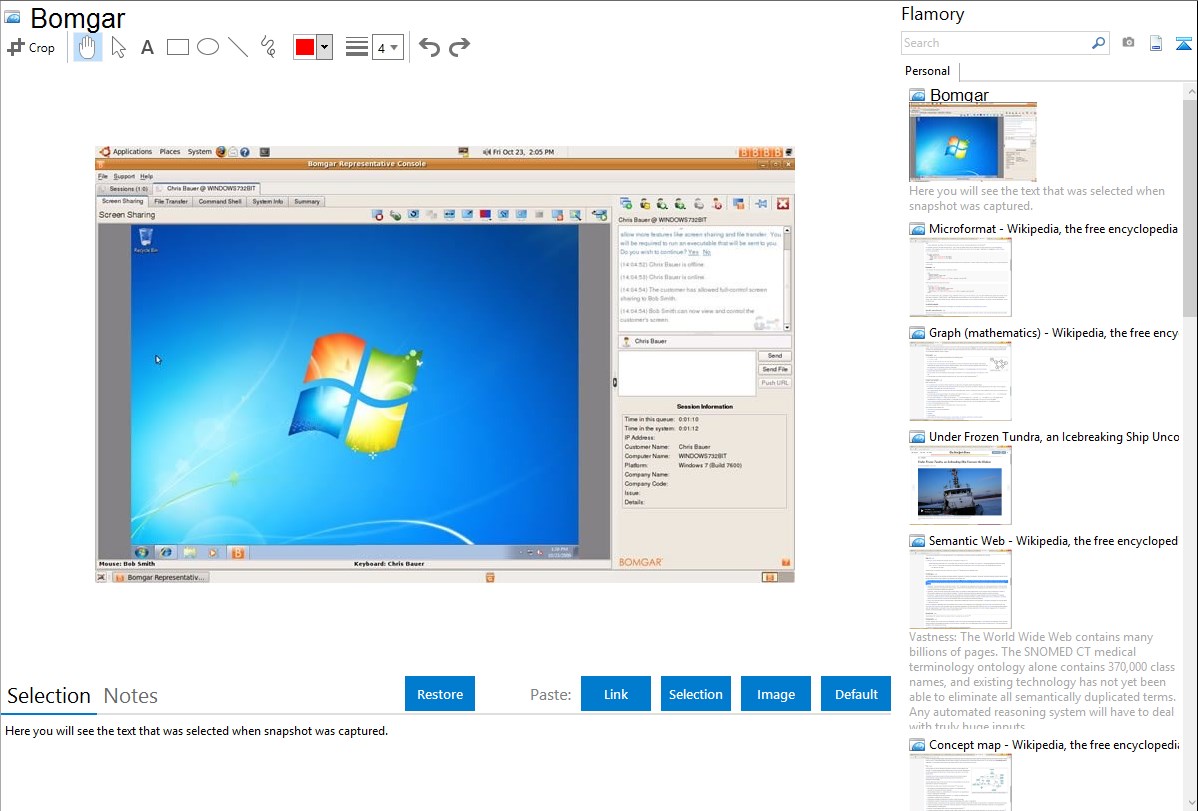The width and height of the screenshot is (1198, 811).
Task: Open the Microformat Wikipedia snapshot title
Action: pyautogui.click(x=1053, y=229)
